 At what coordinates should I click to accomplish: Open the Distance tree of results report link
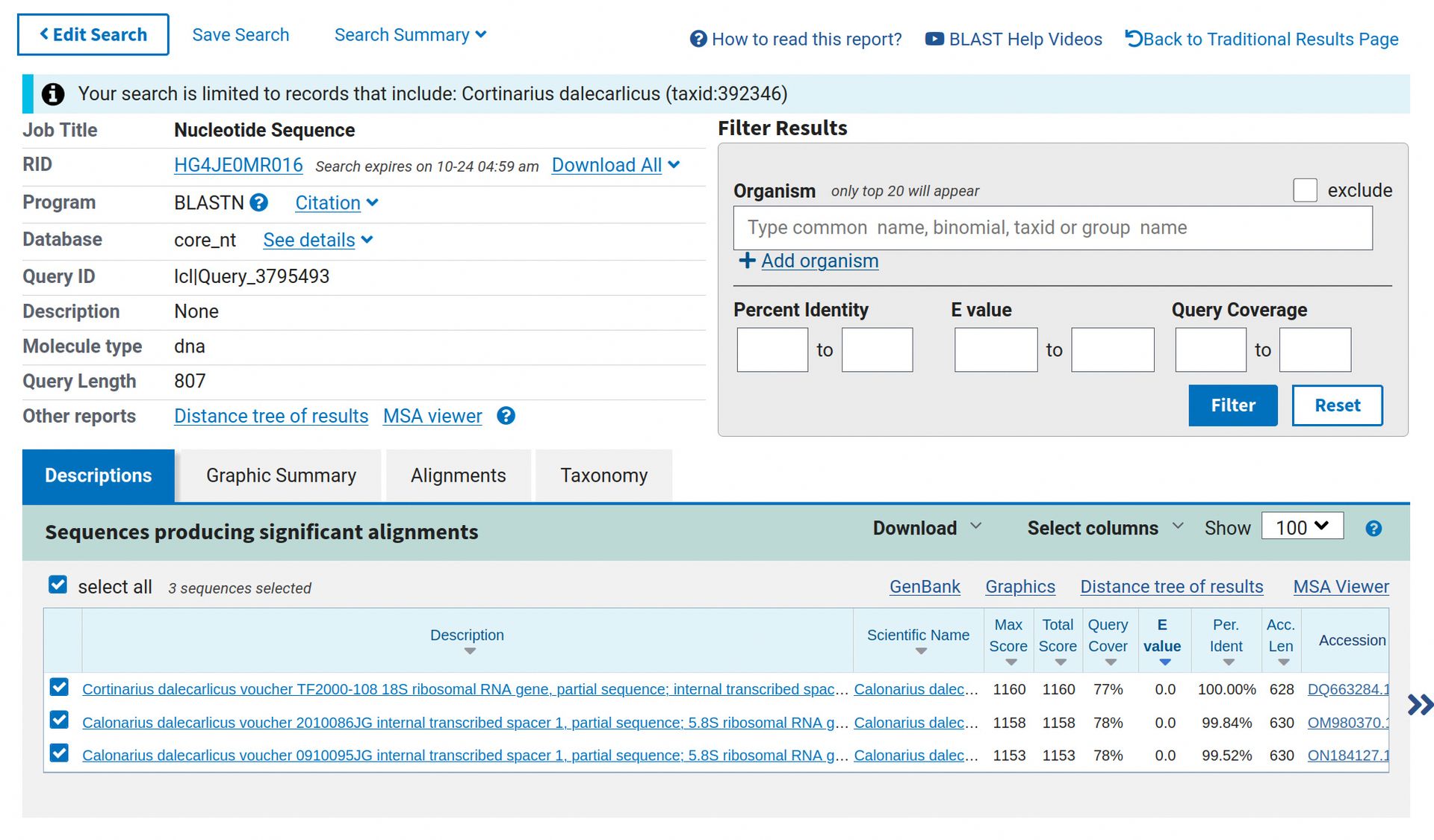coord(271,416)
